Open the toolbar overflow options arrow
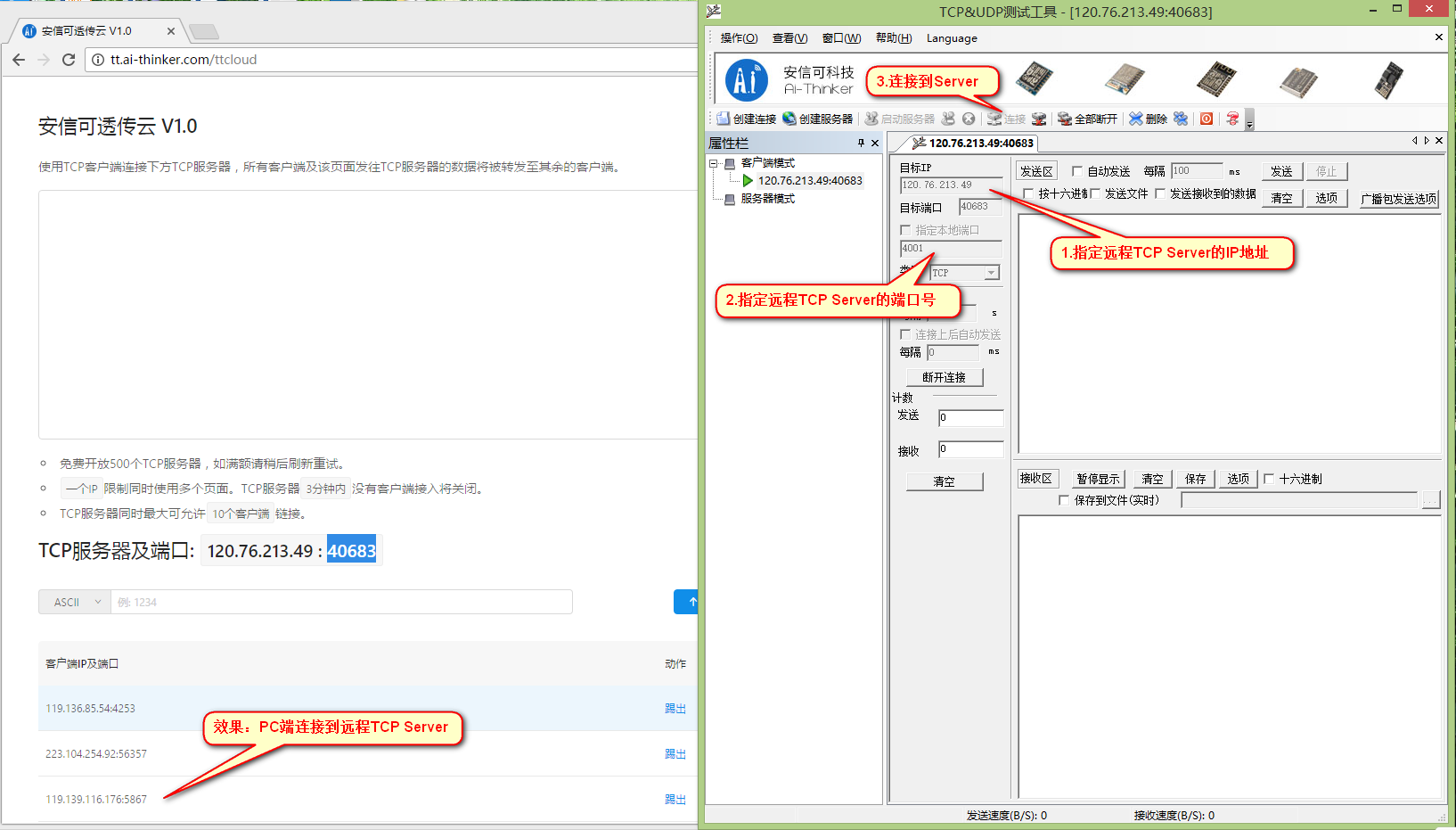Image resolution: width=1456 pixels, height=830 pixels. (x=1249, y=120)
